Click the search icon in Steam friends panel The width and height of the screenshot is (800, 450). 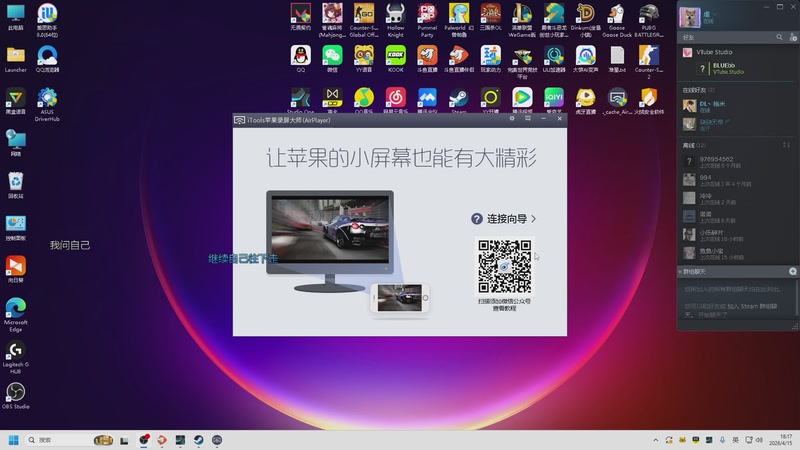779,37
